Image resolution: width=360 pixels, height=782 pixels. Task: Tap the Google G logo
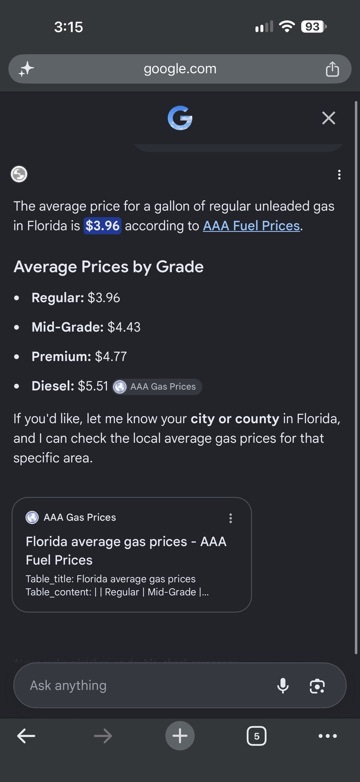[180, 118]
